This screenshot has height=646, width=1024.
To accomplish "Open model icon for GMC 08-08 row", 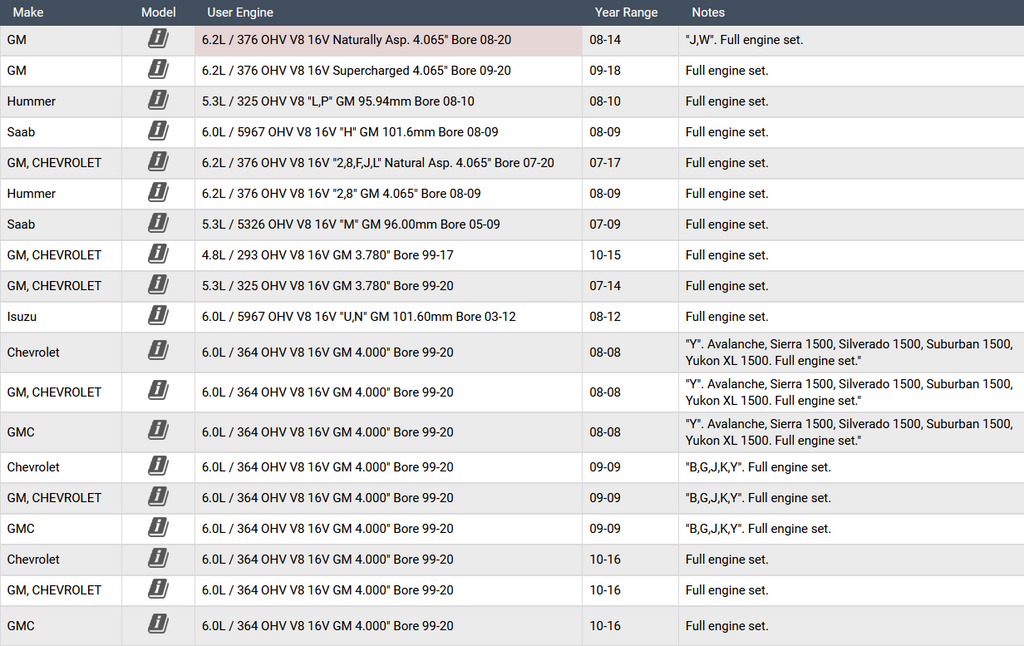I will click(x=158, y=432).
